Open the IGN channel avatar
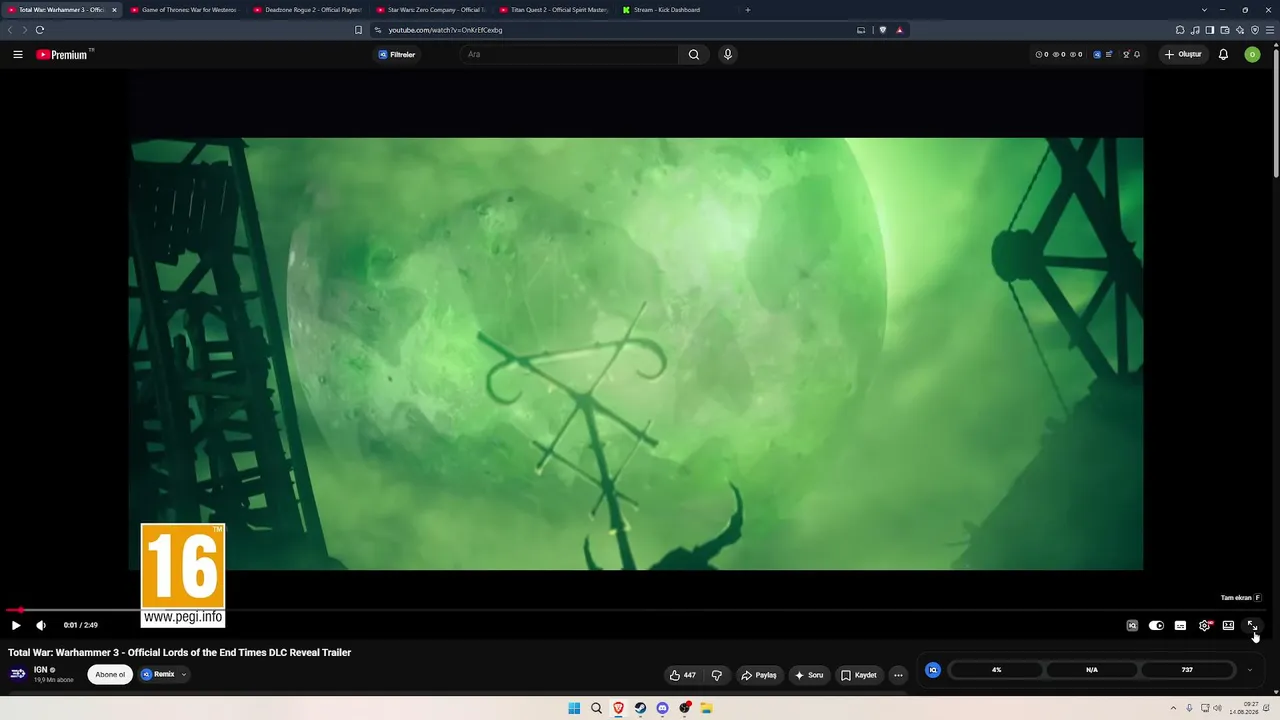This screenshot has height=720, width=1280. coord(18,674)
